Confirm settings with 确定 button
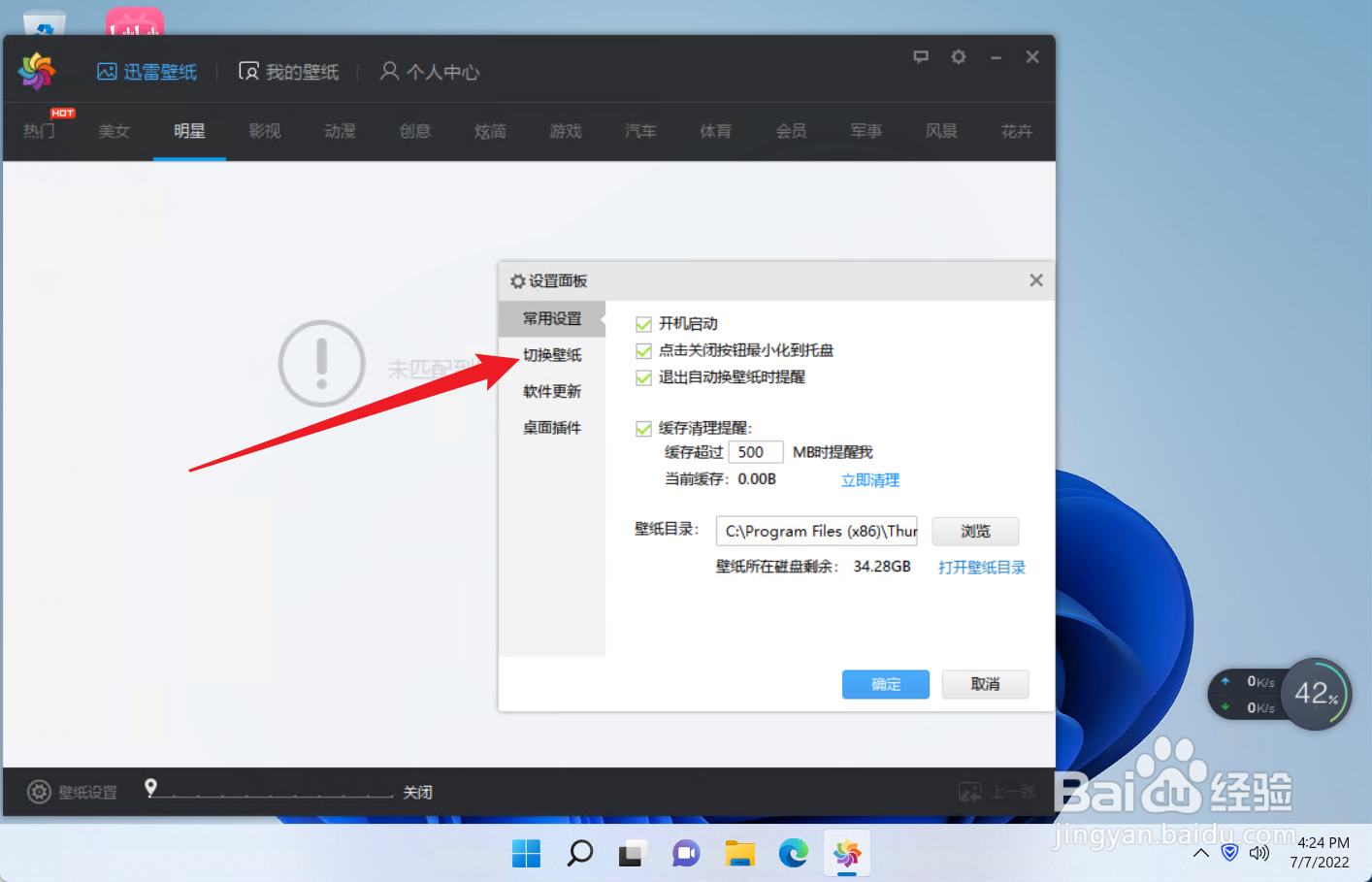This screenshot has height=882, width=1372. [x=886, y=684]
